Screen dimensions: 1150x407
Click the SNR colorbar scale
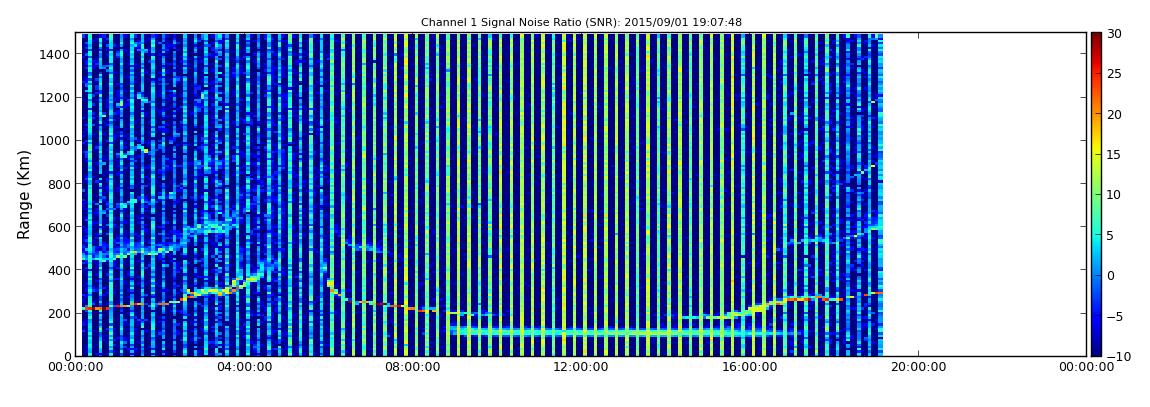click(1096, 194)
